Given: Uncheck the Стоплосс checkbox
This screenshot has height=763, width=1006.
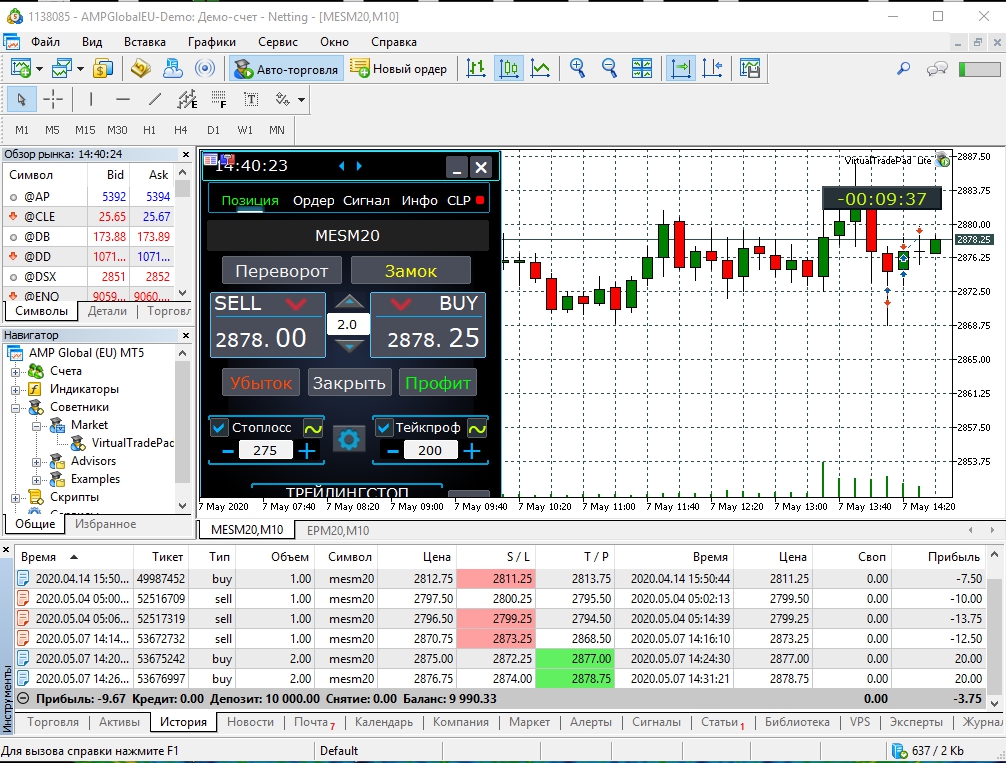Looking at the screenshot, I should [219, 427].
